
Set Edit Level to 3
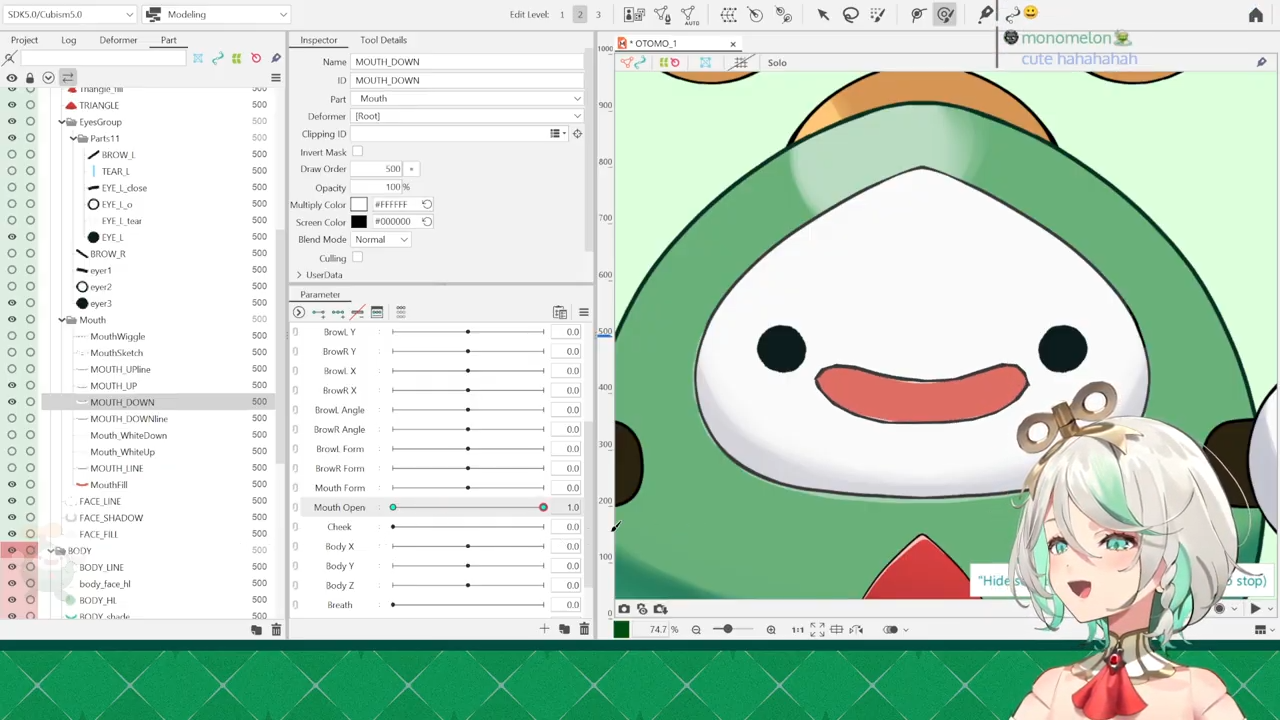pos(598,14)
